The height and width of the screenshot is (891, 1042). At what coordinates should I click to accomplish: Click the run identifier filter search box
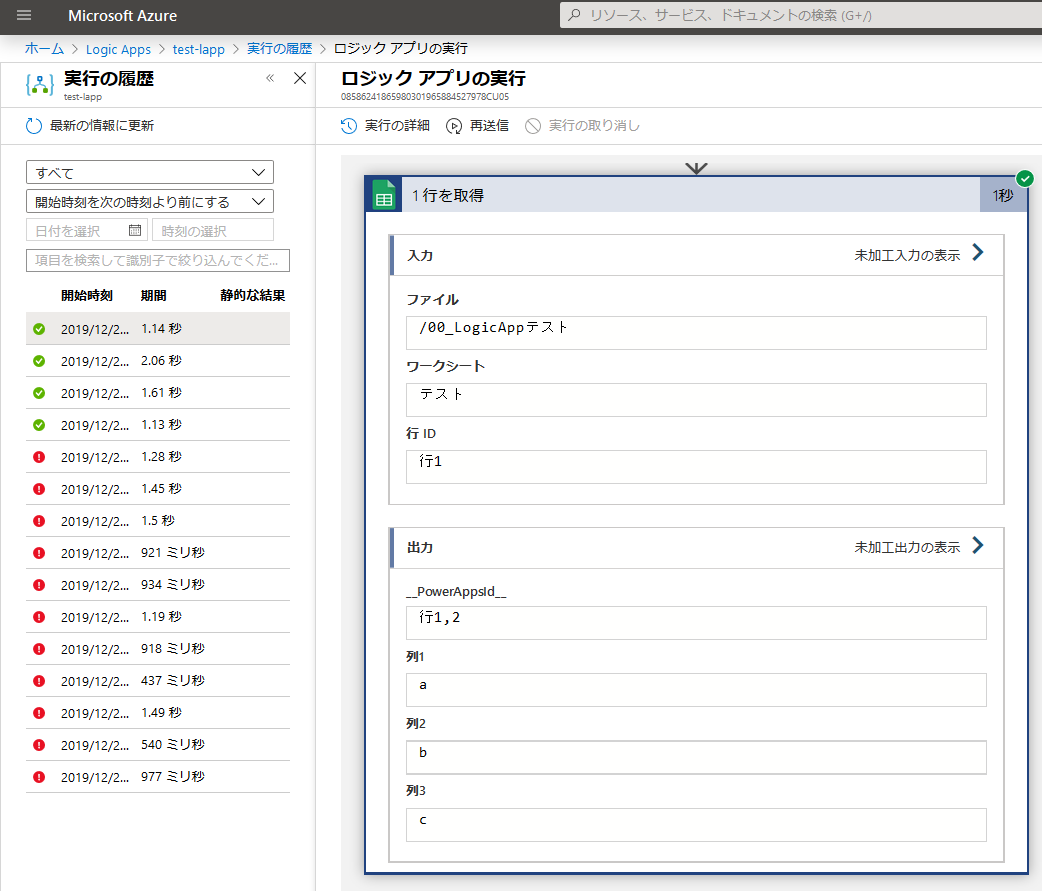pyautogui.click(x=157, y=260)
